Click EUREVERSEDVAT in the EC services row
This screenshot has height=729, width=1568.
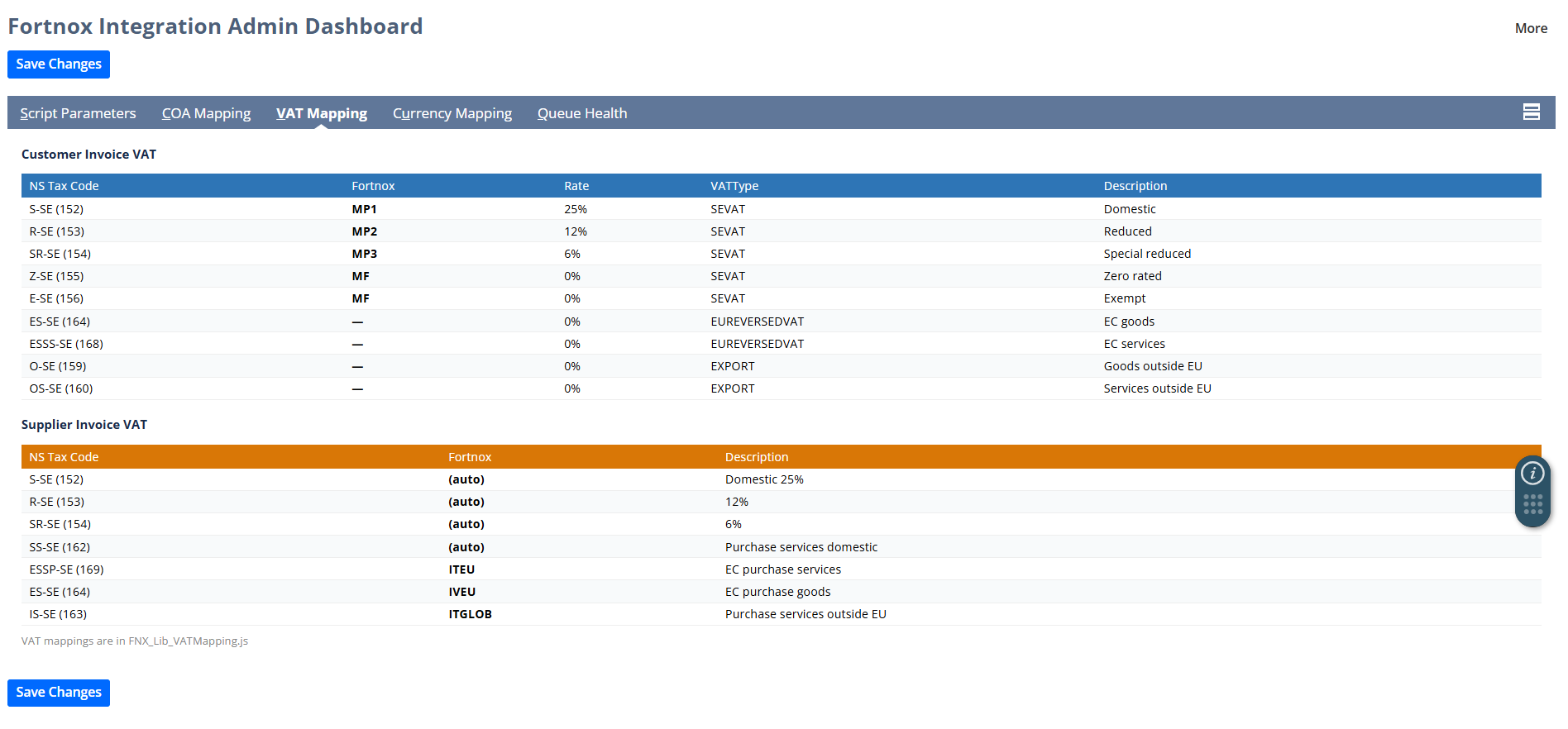pos(757,344)
